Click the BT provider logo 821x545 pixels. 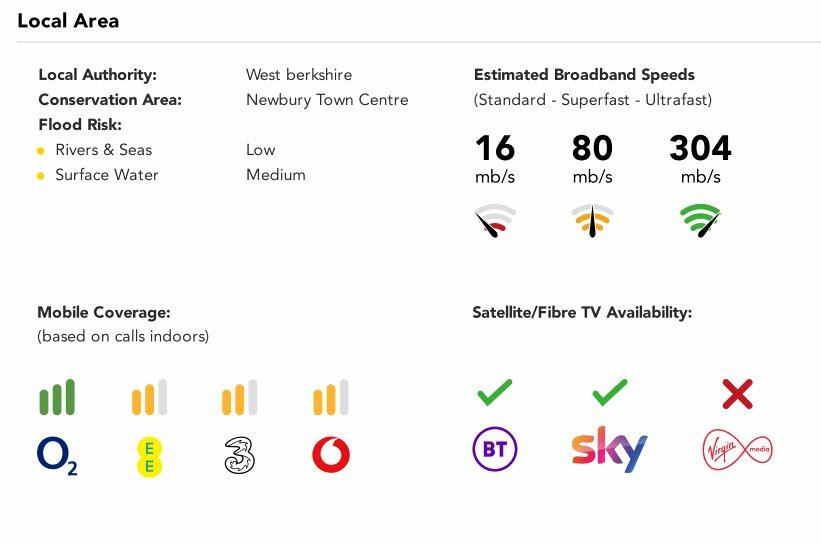(x=494, y=450)
